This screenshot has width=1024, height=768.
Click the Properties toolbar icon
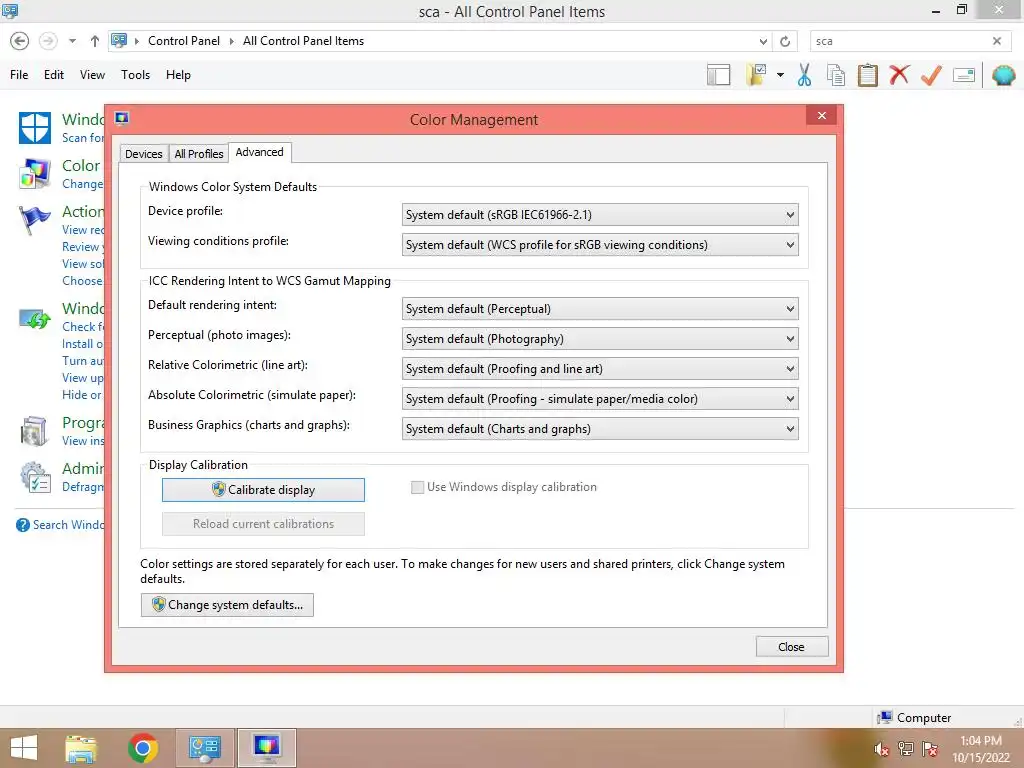pyautogui.click(x=964, y=75)
